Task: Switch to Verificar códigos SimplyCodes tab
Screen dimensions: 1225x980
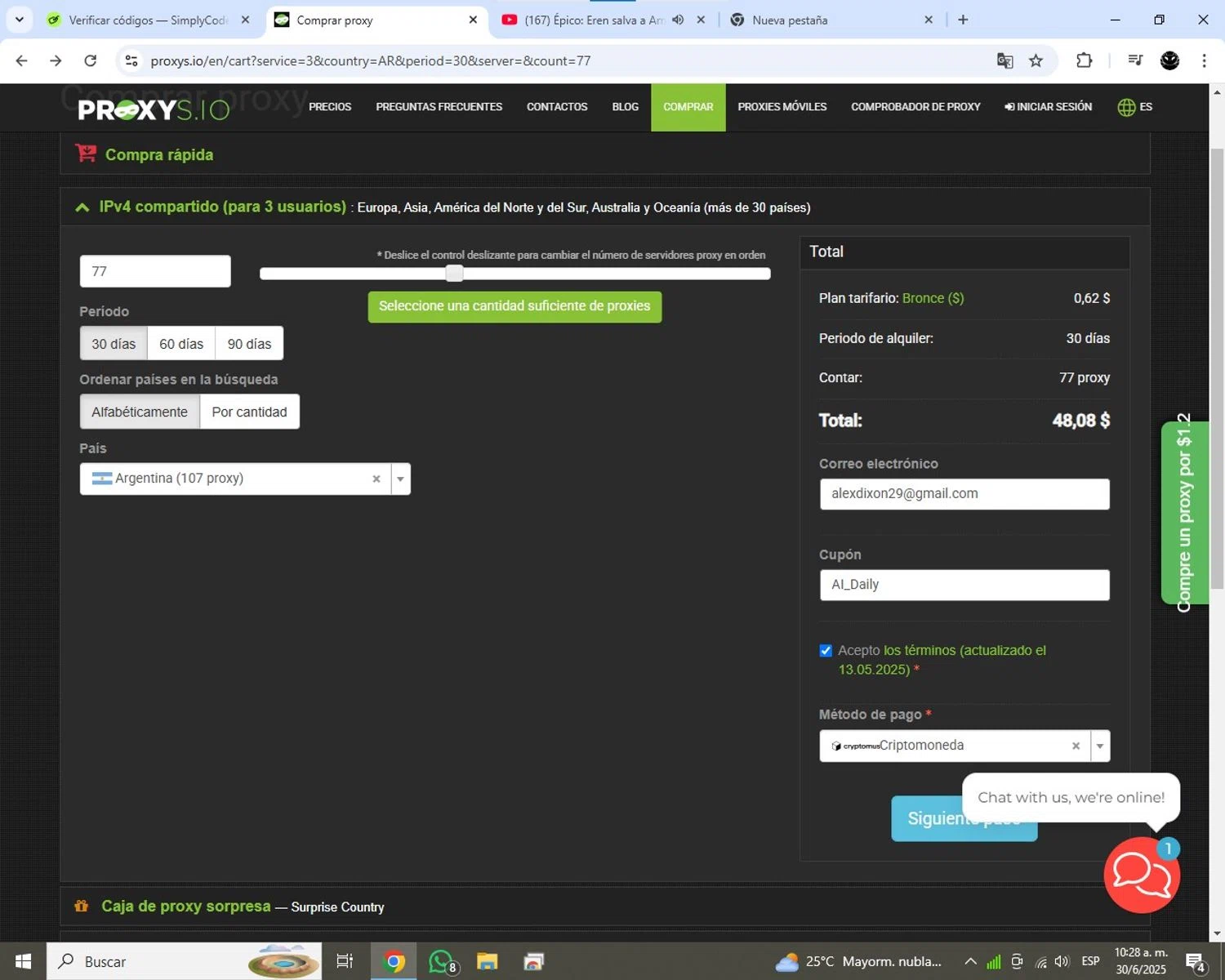Action: tap(149, 20)
